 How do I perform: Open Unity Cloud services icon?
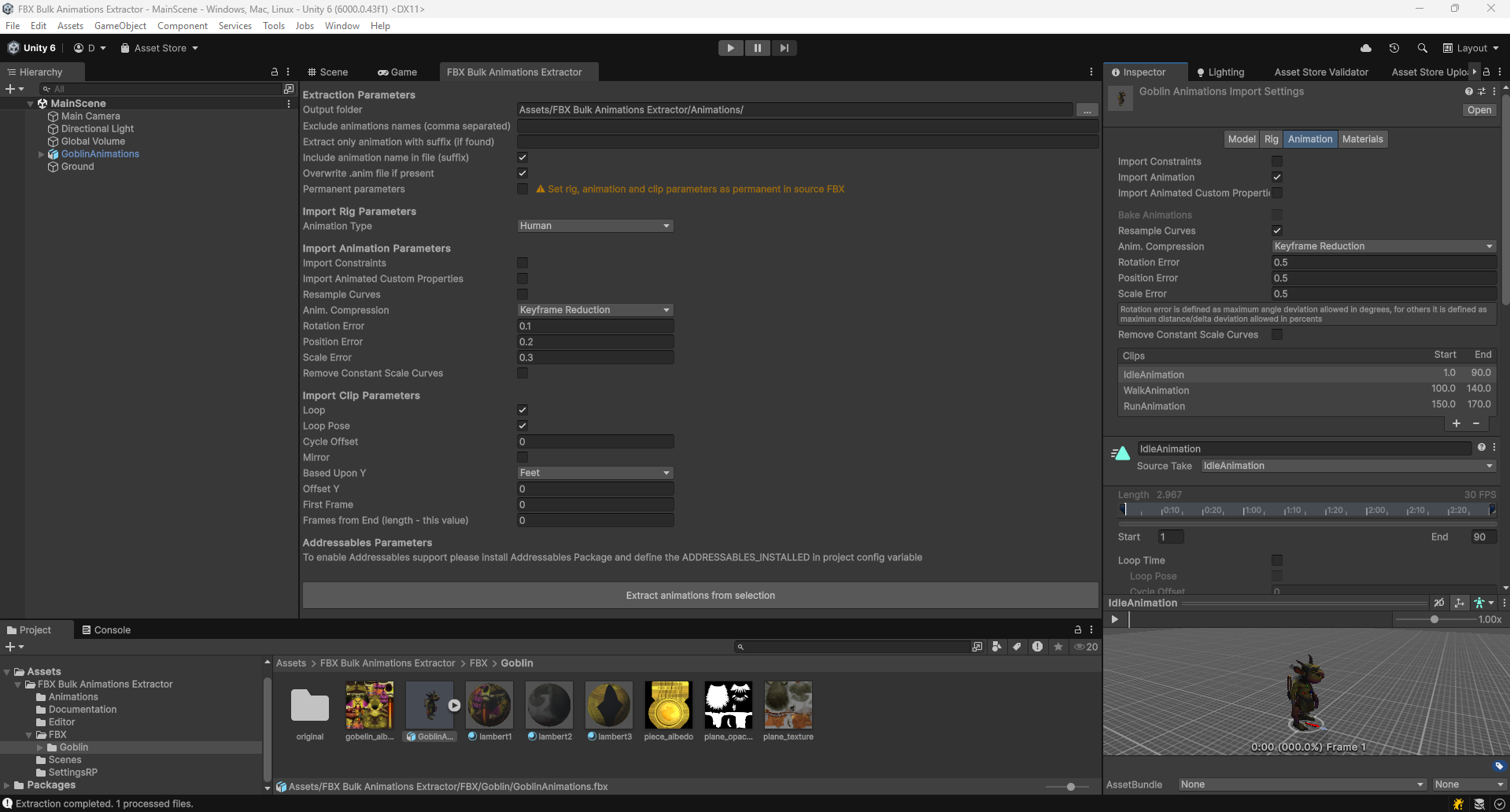coord(1366,48)
